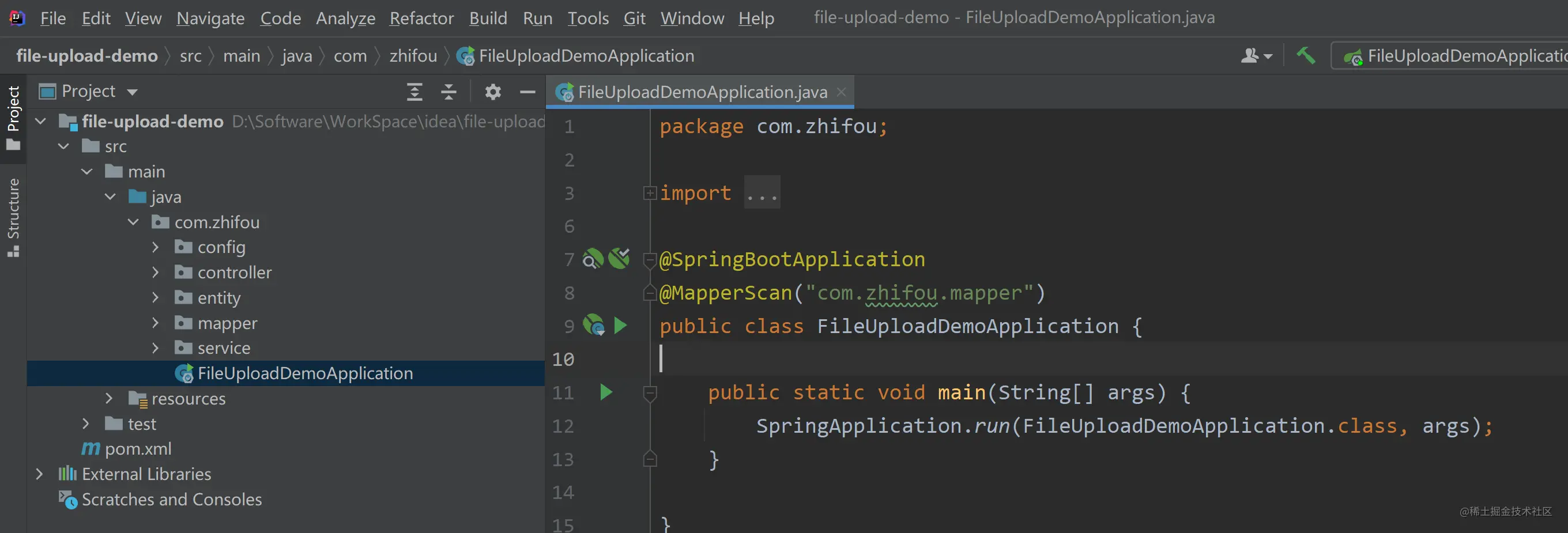Expand the test folder

pyautogui.click(x=86, y=424)
